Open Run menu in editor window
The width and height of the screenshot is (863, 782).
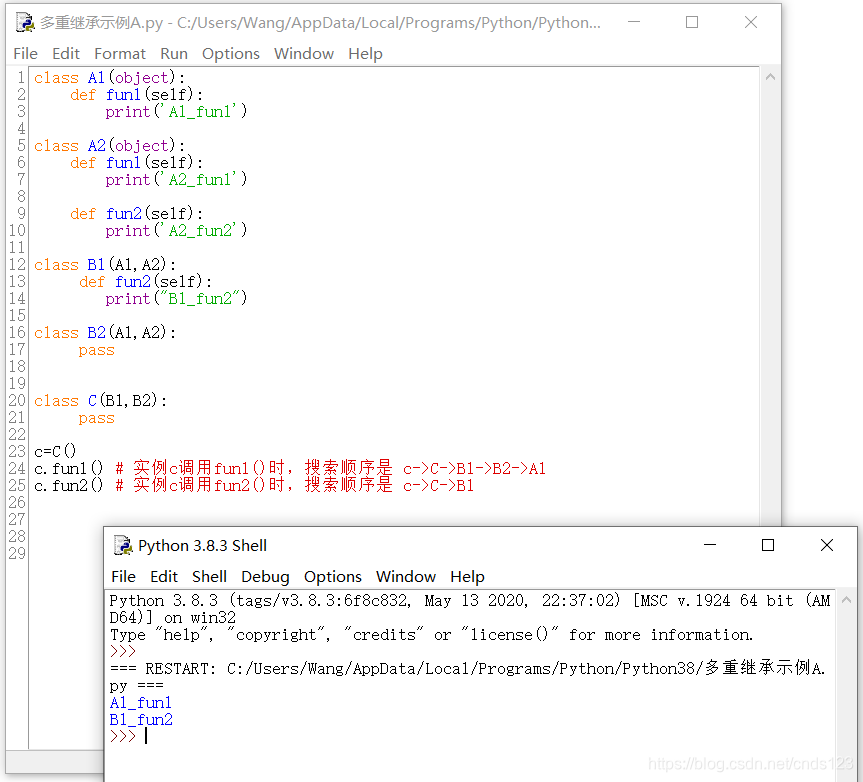174,53
